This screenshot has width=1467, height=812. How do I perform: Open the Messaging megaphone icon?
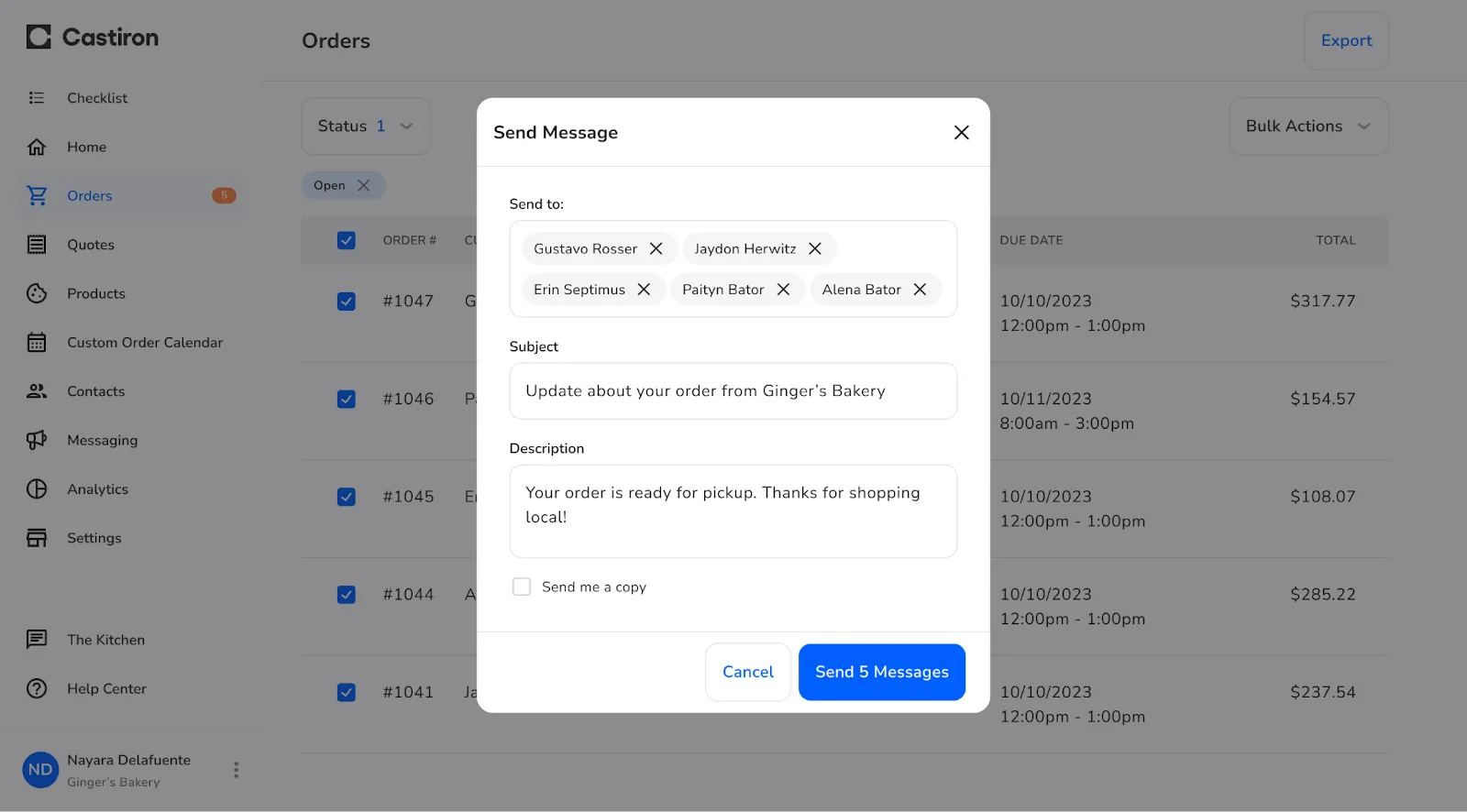point(37,440)
